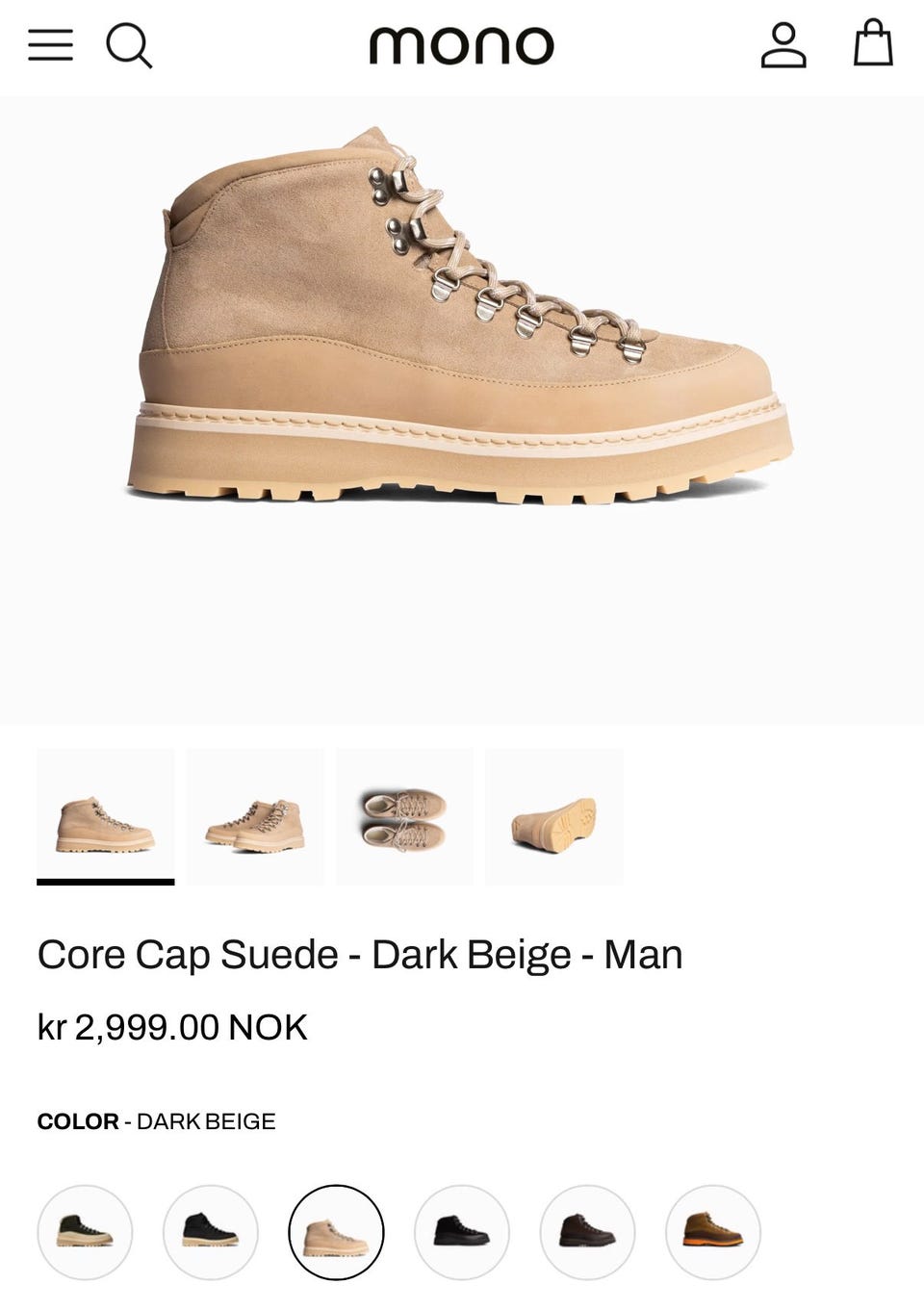Pick the all-black boot color swatch
The width and height of the screenshot is (924, 1310).
pos(462,1232)
